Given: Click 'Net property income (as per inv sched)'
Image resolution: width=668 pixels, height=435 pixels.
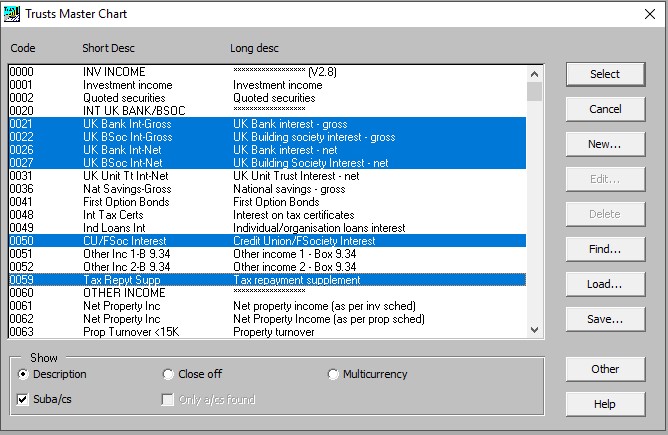Looking at the screenshot, I should [324, 306].
